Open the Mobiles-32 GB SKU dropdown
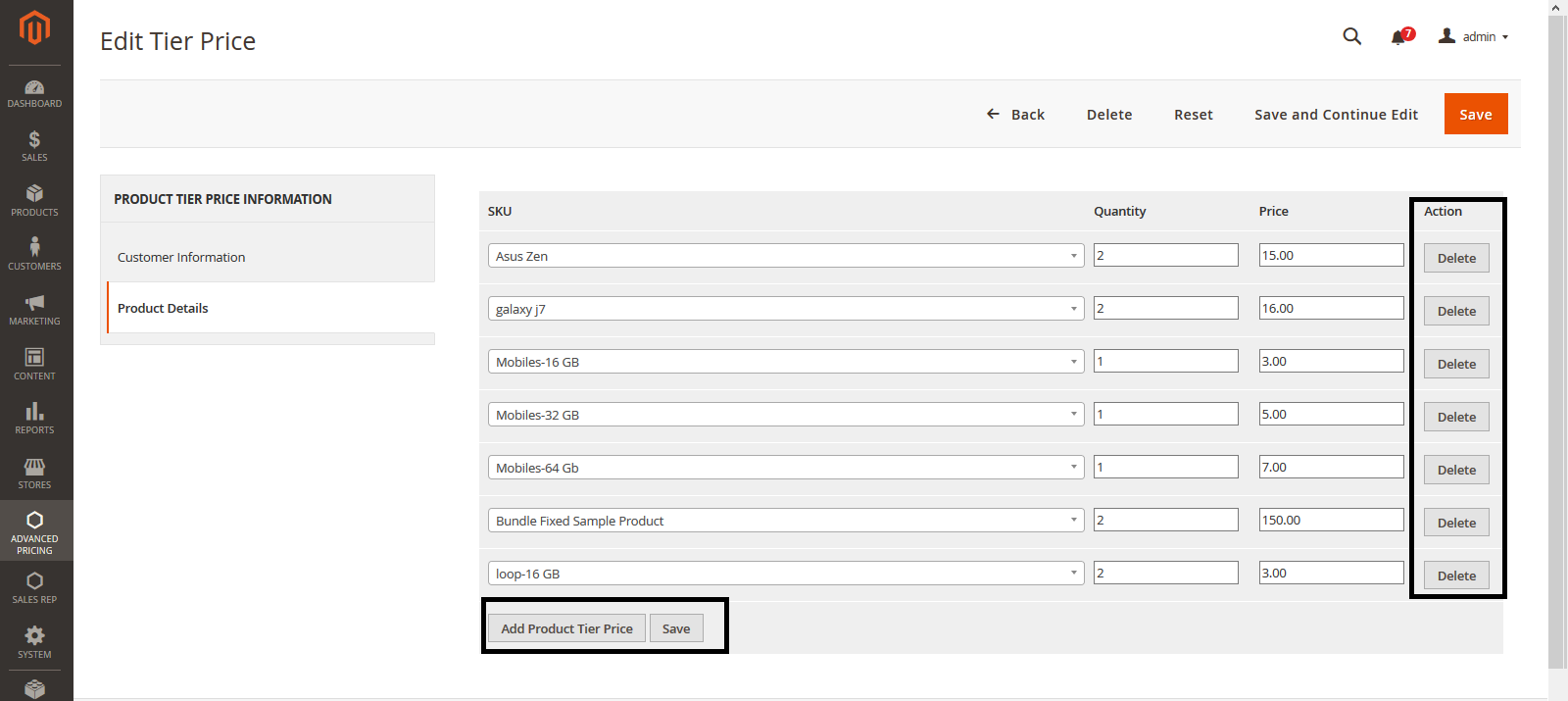 [x=786, y=415]
